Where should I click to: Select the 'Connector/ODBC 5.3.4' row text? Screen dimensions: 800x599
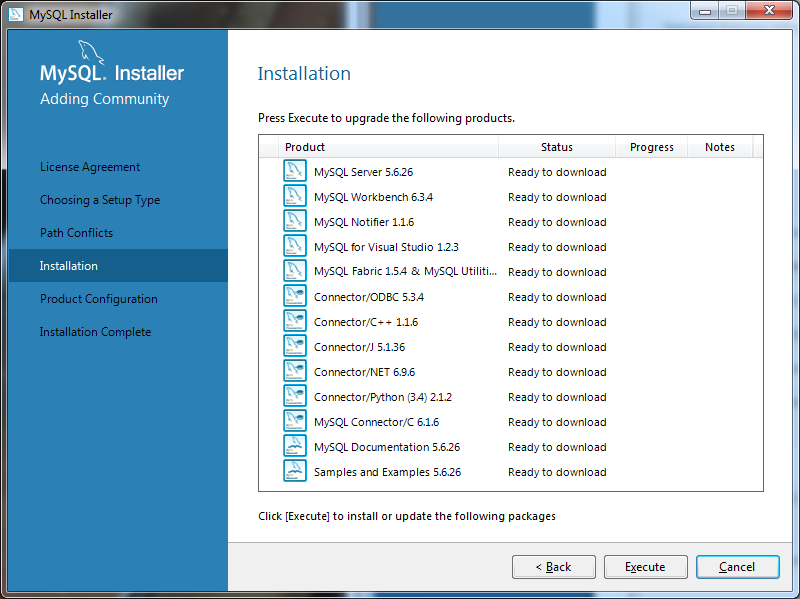tap(369, 297)
